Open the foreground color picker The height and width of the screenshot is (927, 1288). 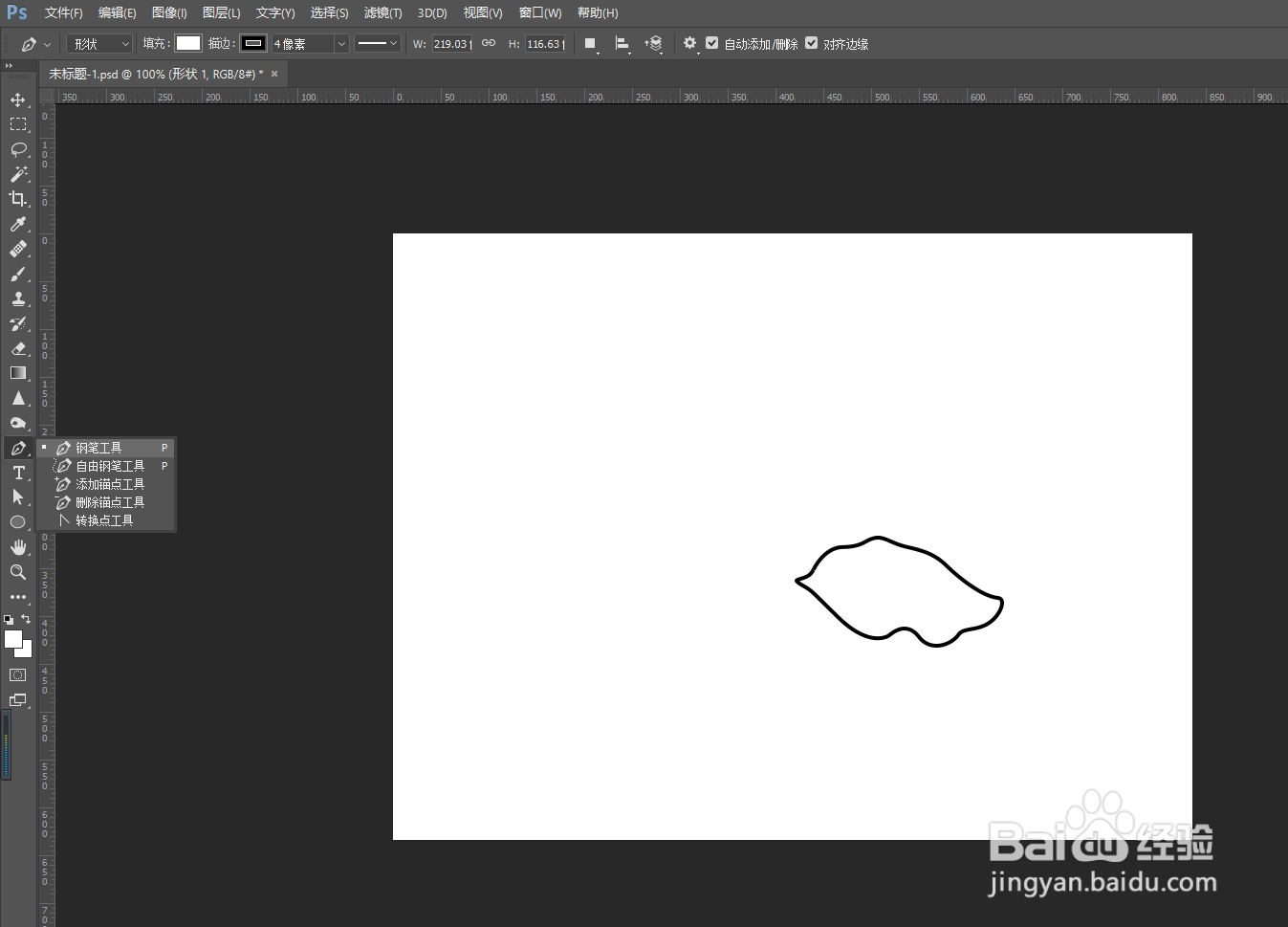(x=12, y=639)
